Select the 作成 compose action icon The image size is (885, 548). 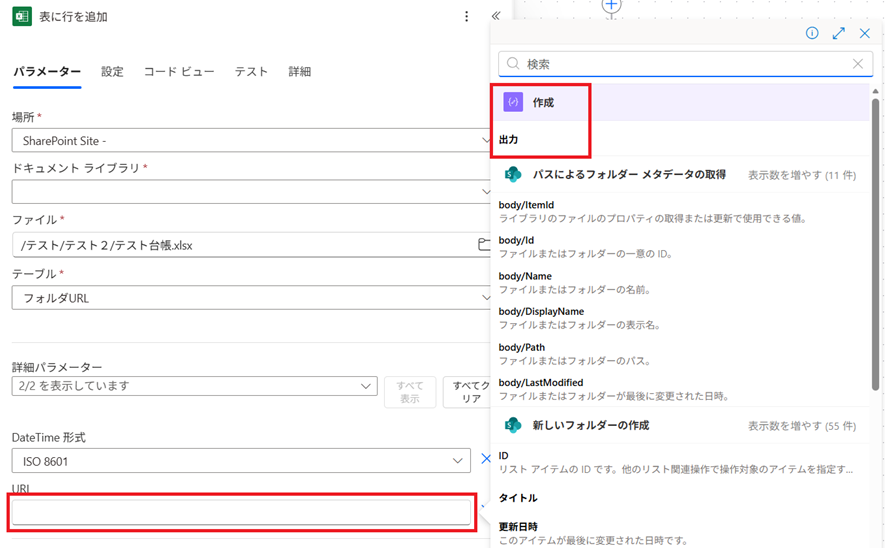click(x=513, y=103)
